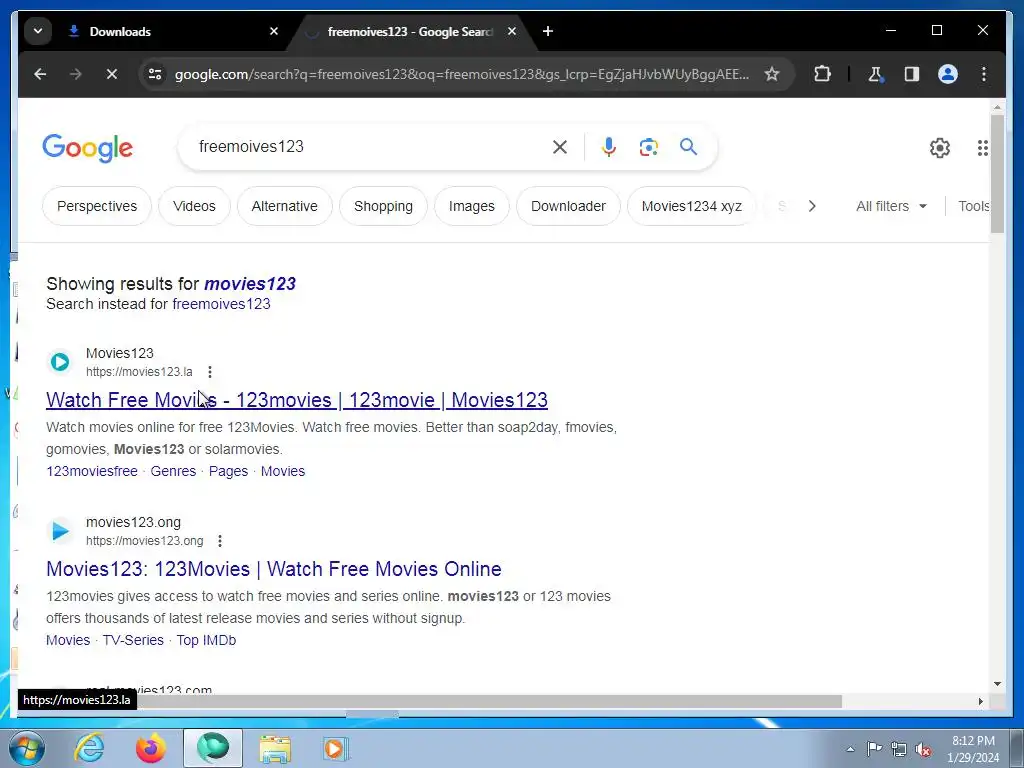The width and height of the screenshot is (1024, 768).
Task: Open the tab search dropdown
Action: click(38, 31)
